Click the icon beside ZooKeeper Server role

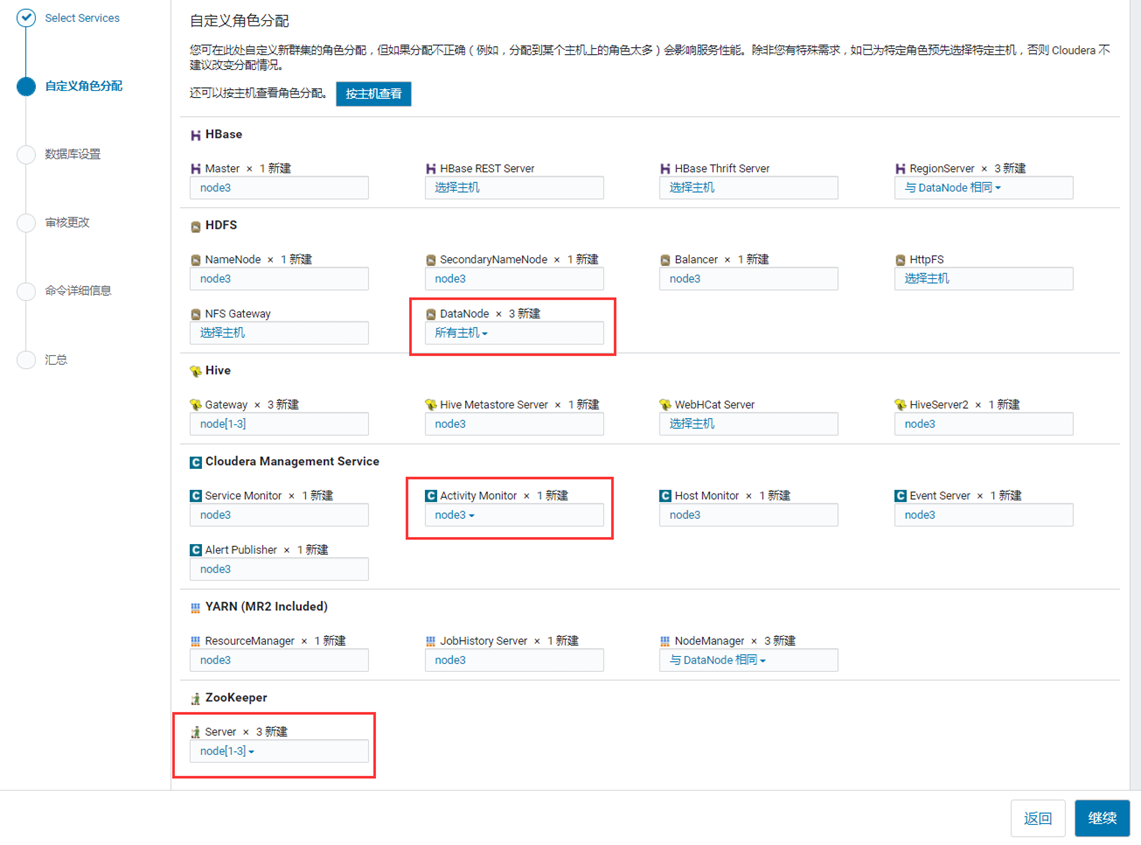point(195,732)
